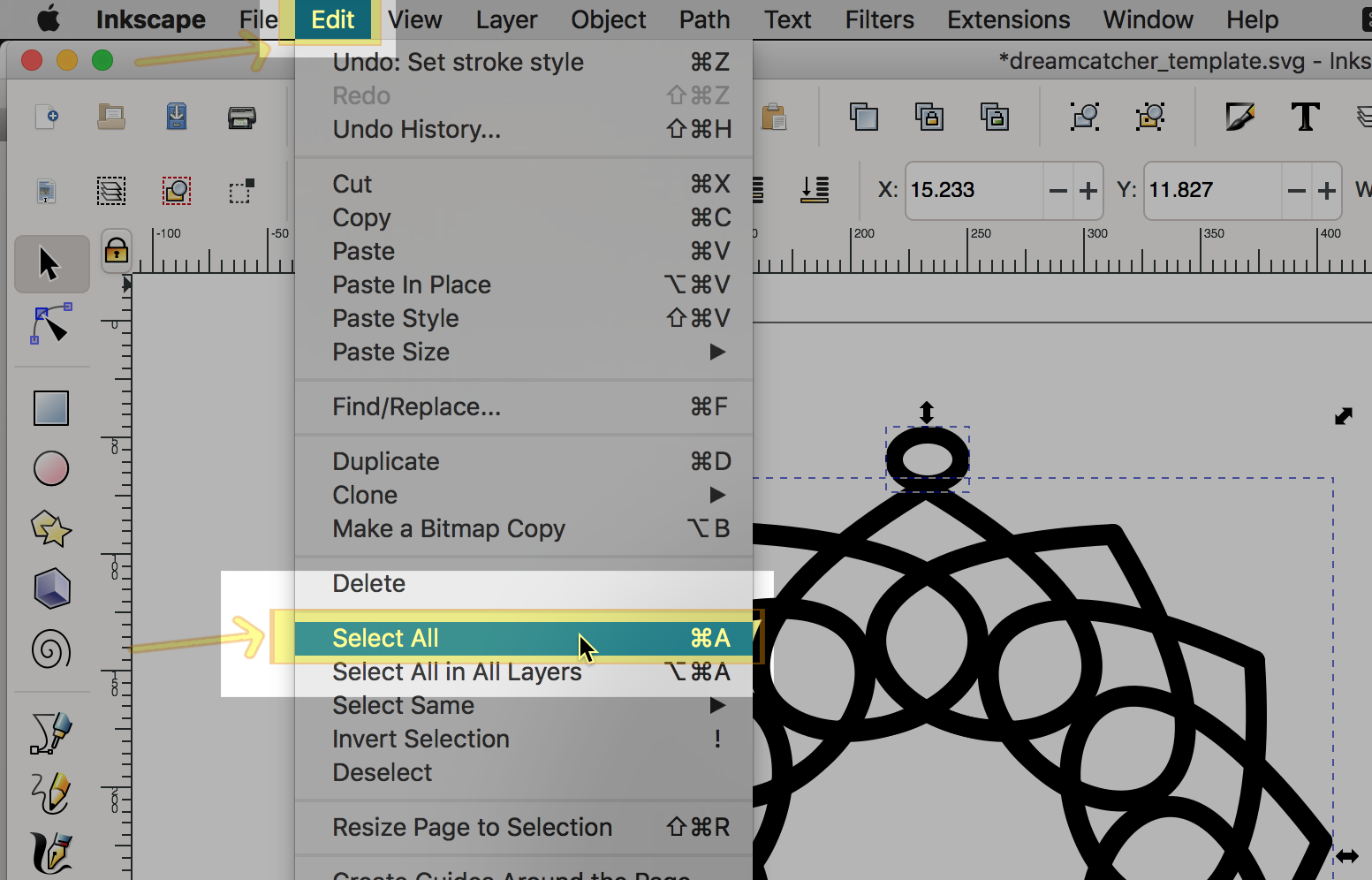Open the Text tool in toolbar
Viewport: 1372px width, 880px height.
point(1305,117)
